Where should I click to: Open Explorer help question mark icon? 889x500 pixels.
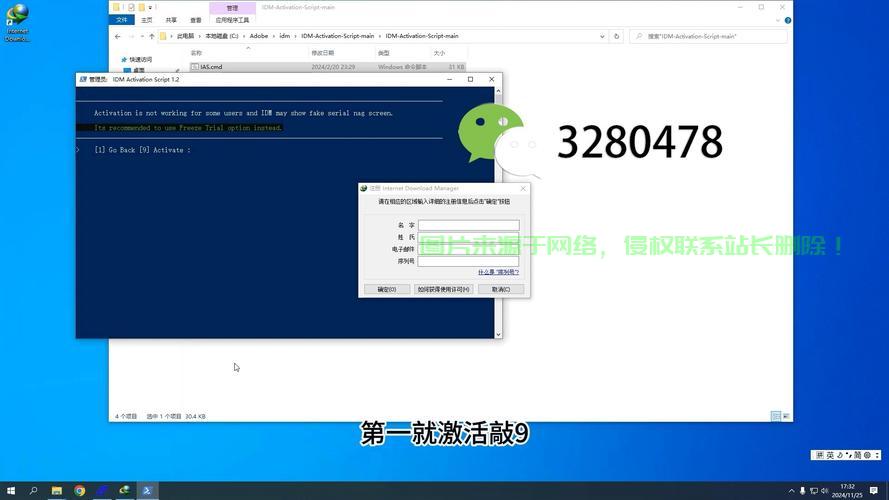[x=788, y=20]
